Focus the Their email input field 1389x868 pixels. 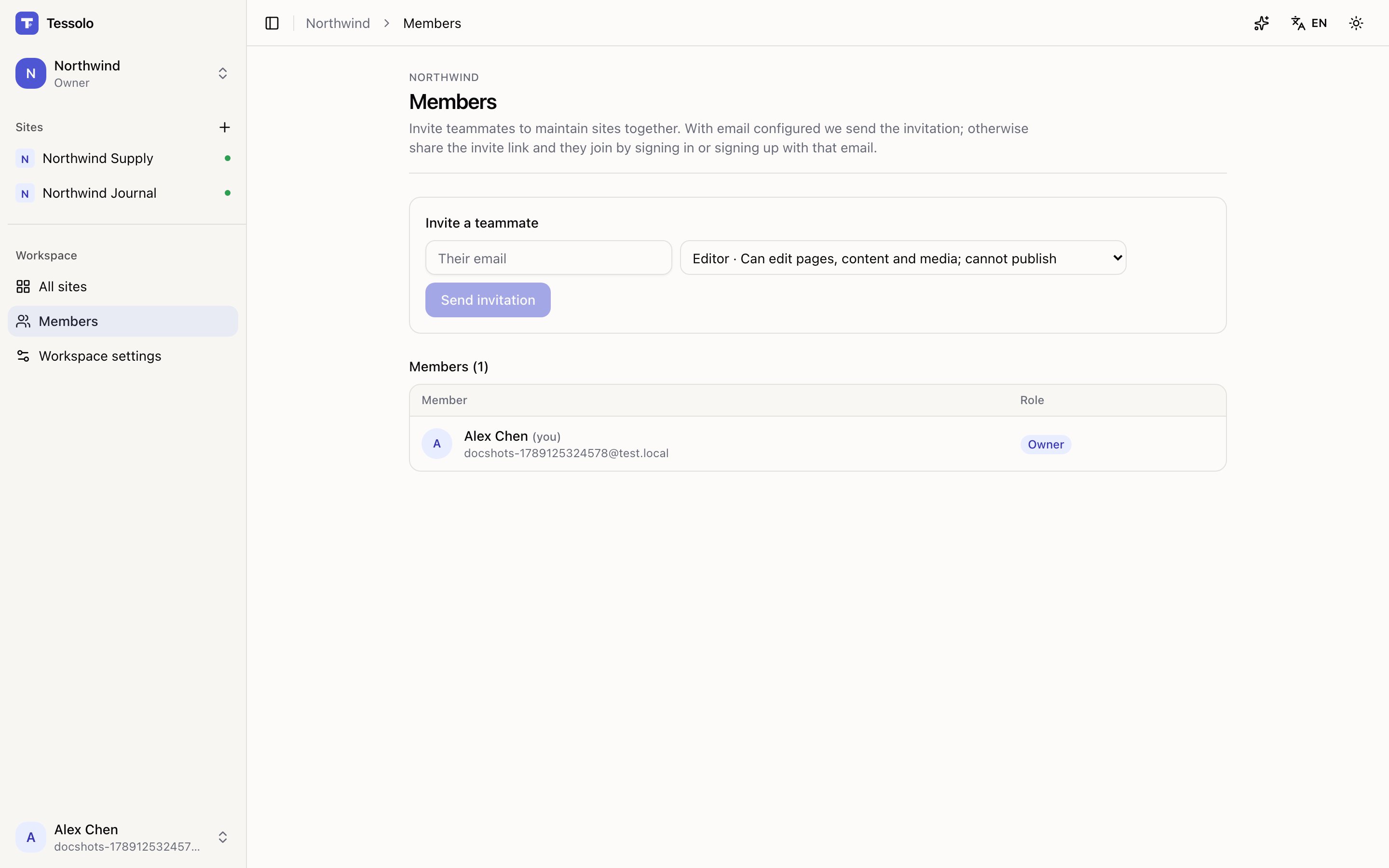click(x=548, y=258)
